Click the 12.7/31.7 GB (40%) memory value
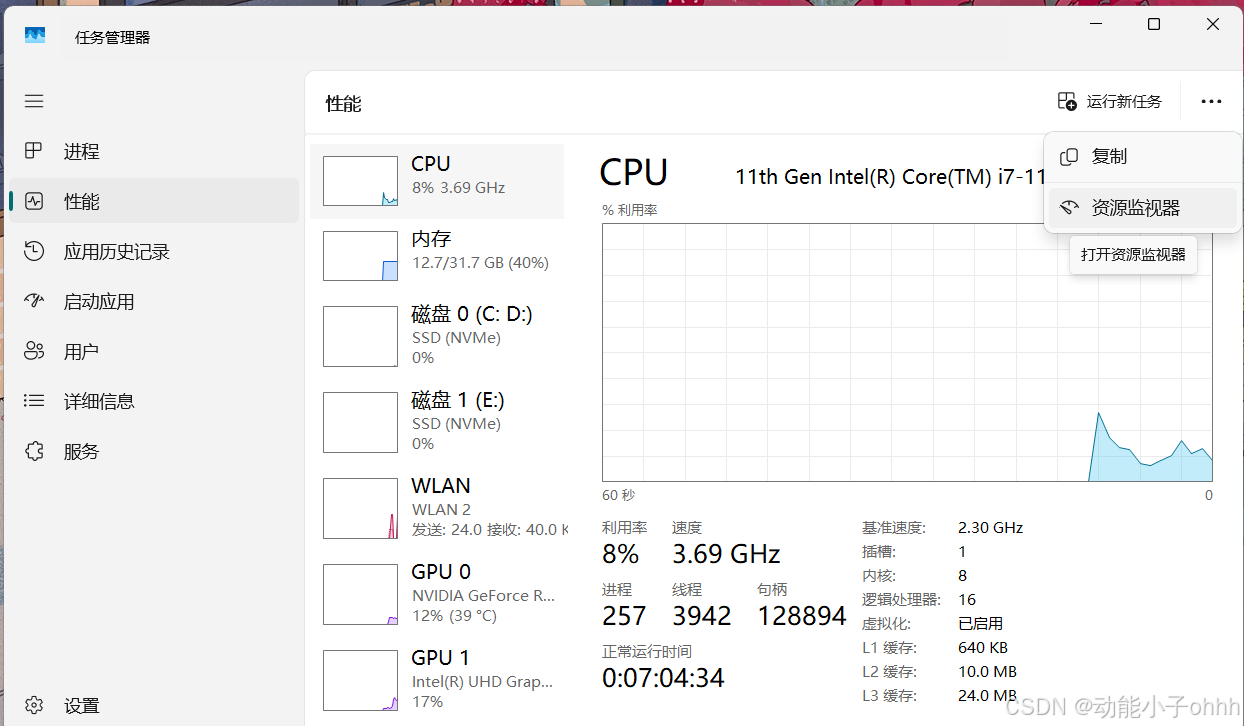The width and height of the screenshot is (1244, 726). pos(480,263)
